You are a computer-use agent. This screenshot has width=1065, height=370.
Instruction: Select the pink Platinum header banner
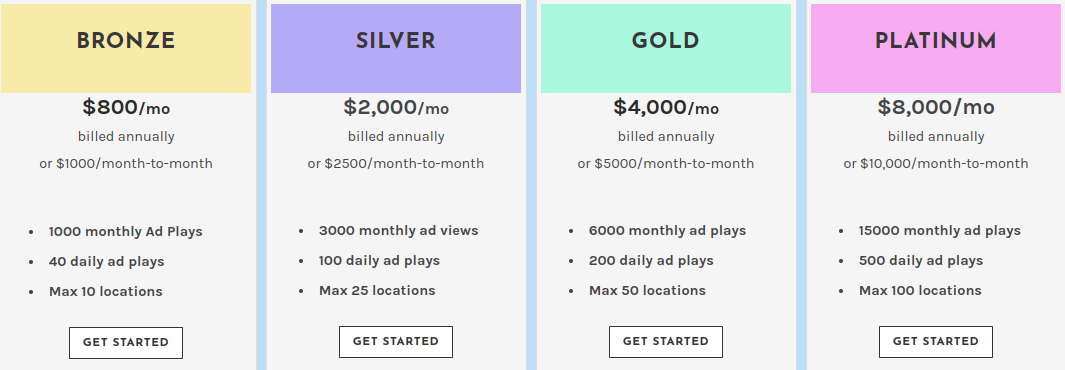point(936,48)
